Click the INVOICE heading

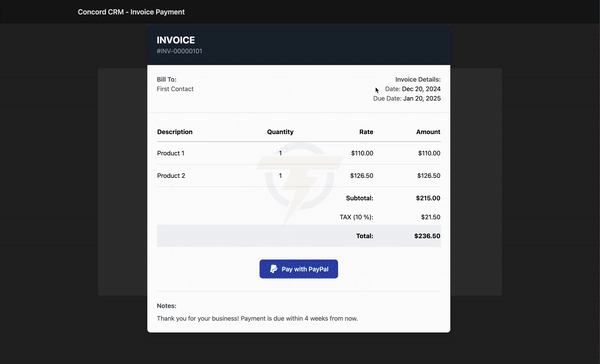[x=176, y=40]
